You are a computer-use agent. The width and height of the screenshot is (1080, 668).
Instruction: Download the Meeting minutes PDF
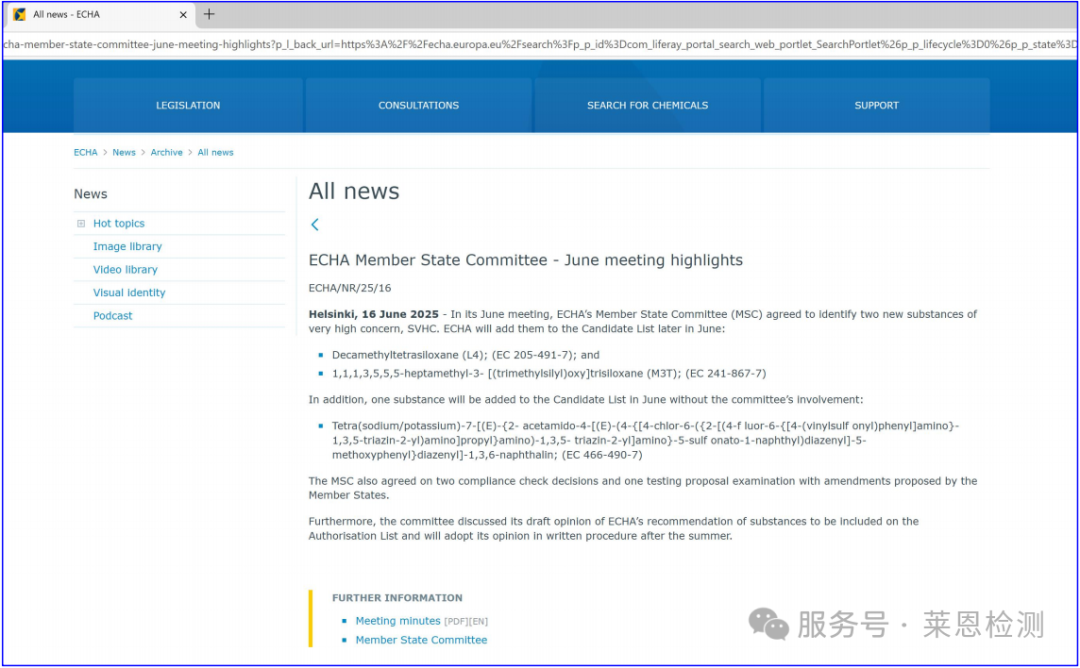point(398,621)
